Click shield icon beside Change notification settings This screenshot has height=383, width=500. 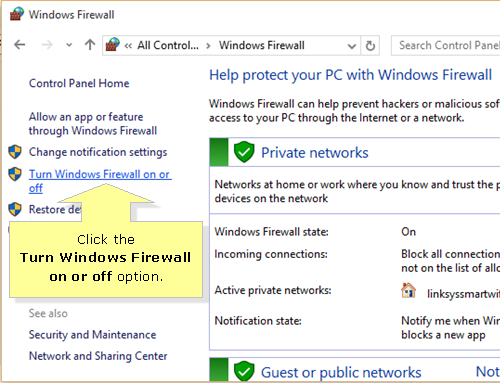[15, 152]
